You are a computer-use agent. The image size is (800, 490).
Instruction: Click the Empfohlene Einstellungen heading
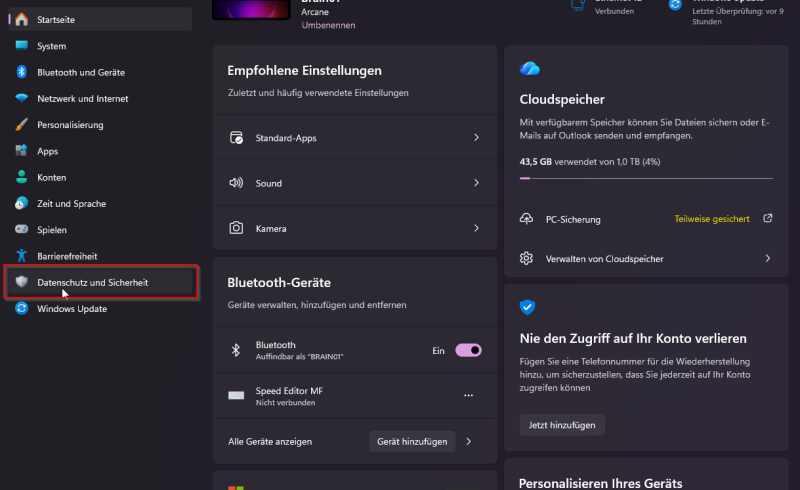tap(305, 70)
